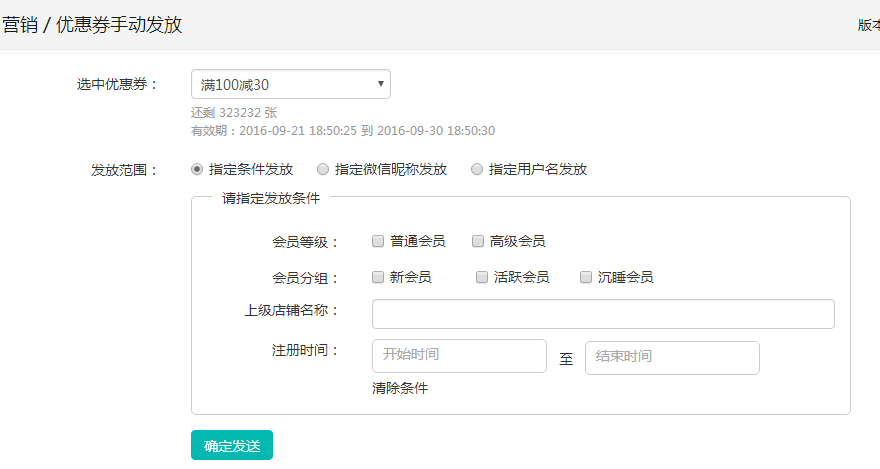Click the 版本 text at top right

pos(867,25)
